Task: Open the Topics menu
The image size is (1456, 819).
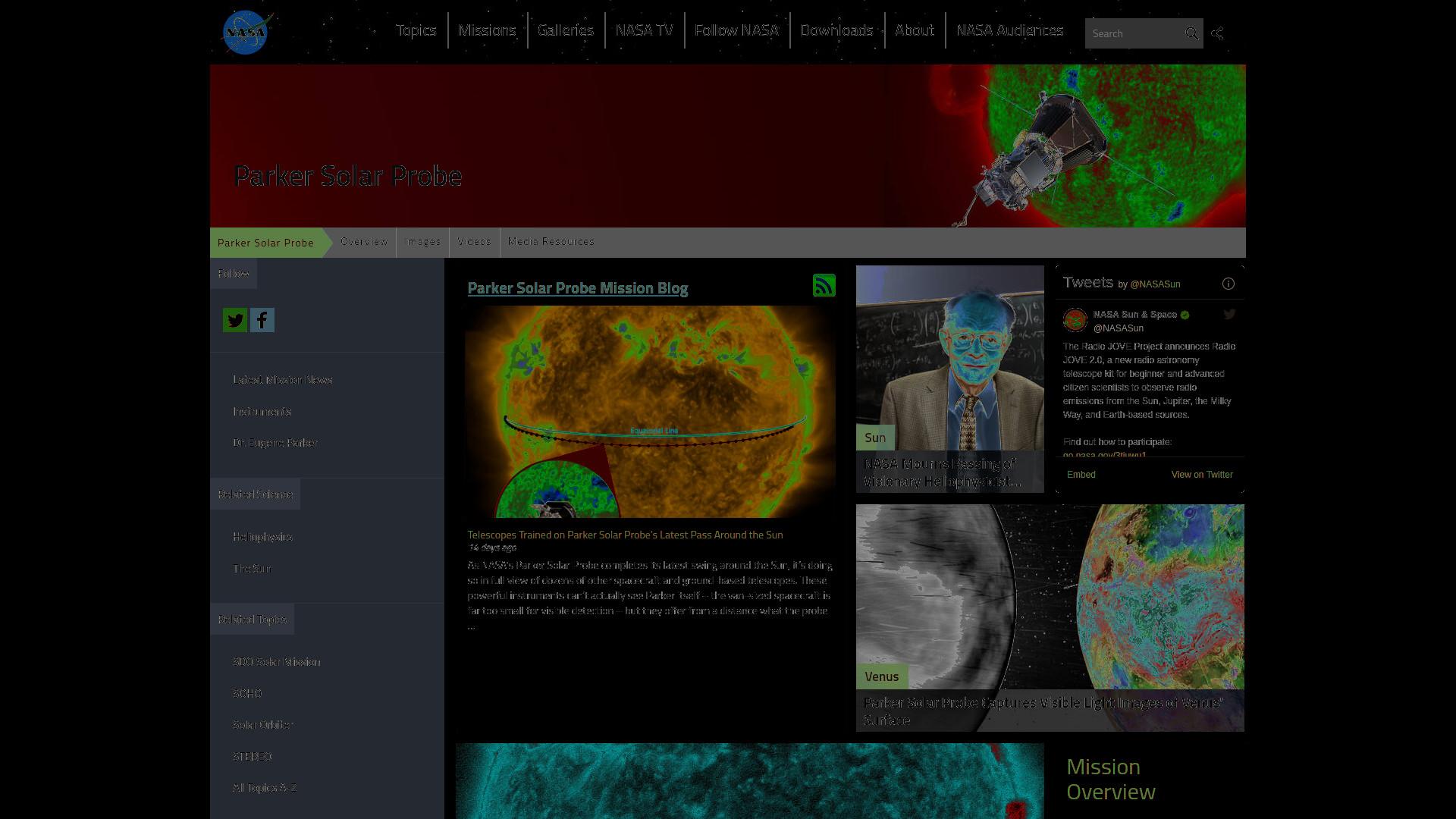Action: [416, 30]
